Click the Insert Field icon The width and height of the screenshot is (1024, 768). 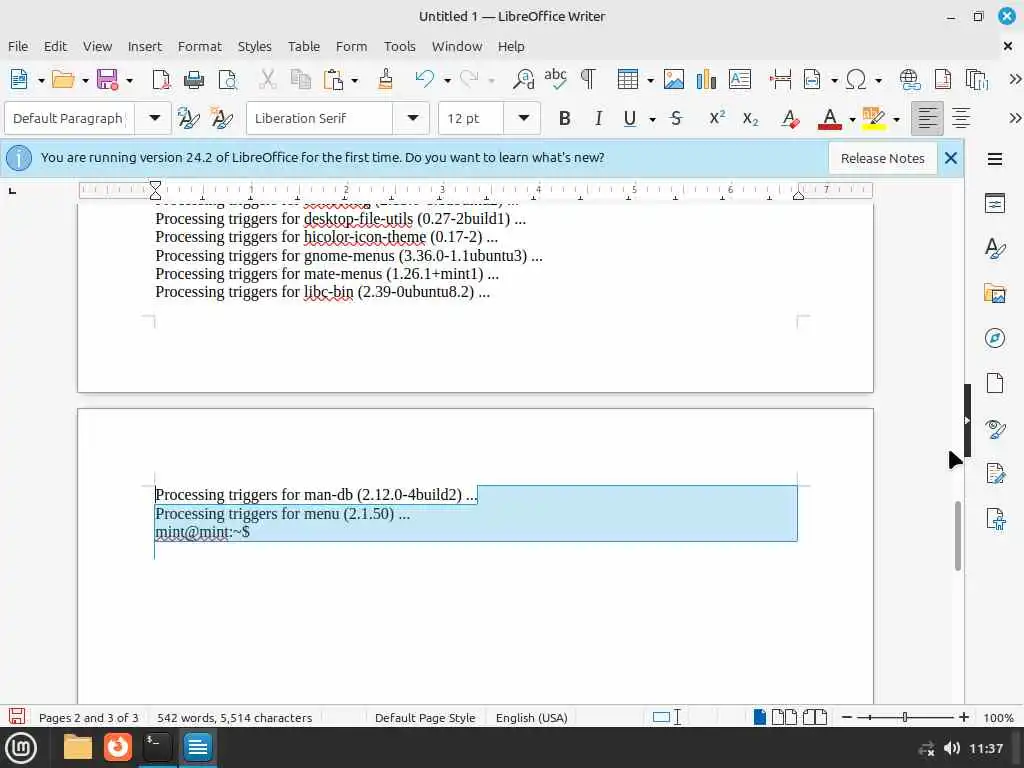pos(812,79)
